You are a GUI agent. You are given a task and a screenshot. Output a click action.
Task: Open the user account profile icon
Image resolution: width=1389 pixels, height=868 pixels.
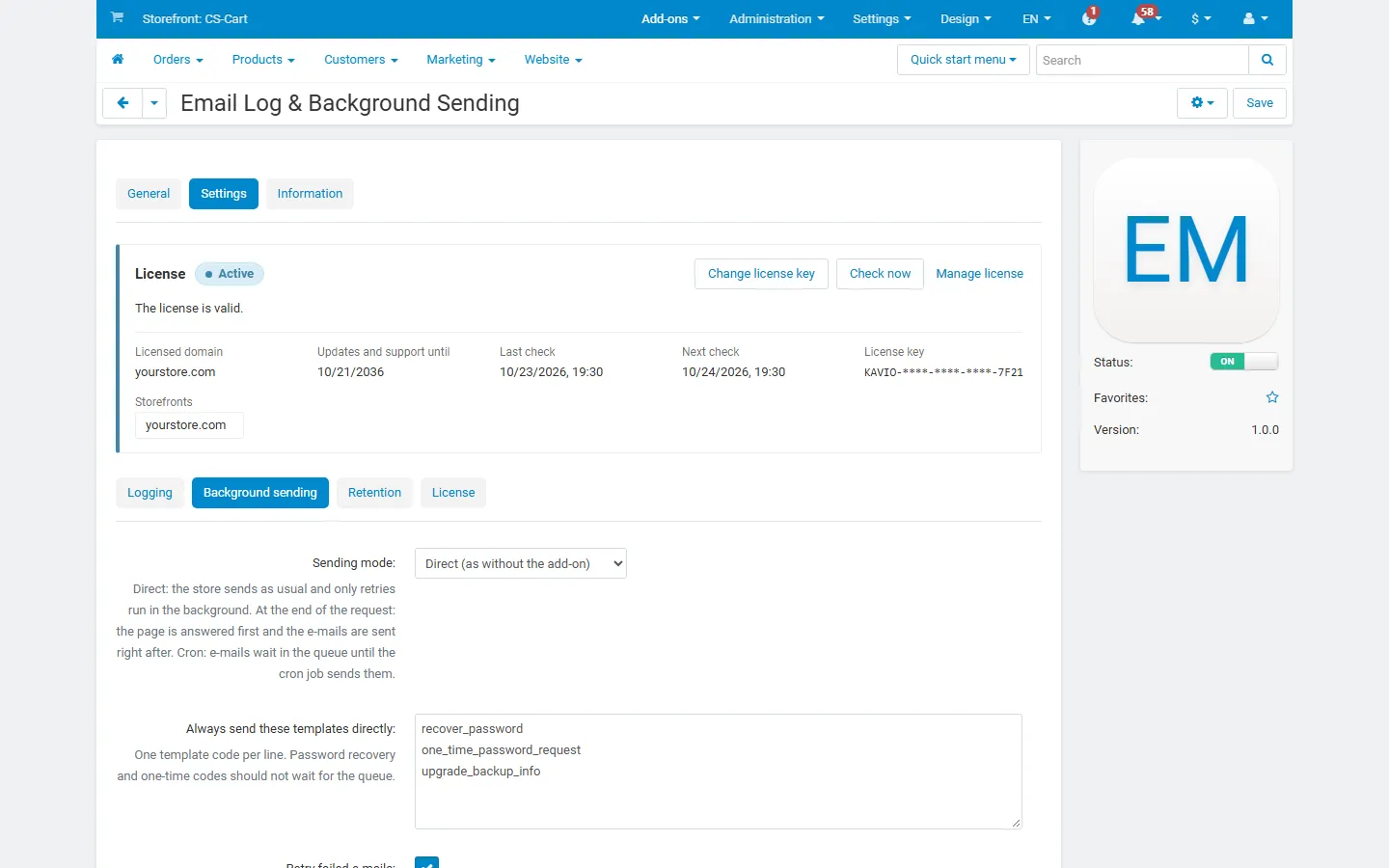(x=1255, y=18)
